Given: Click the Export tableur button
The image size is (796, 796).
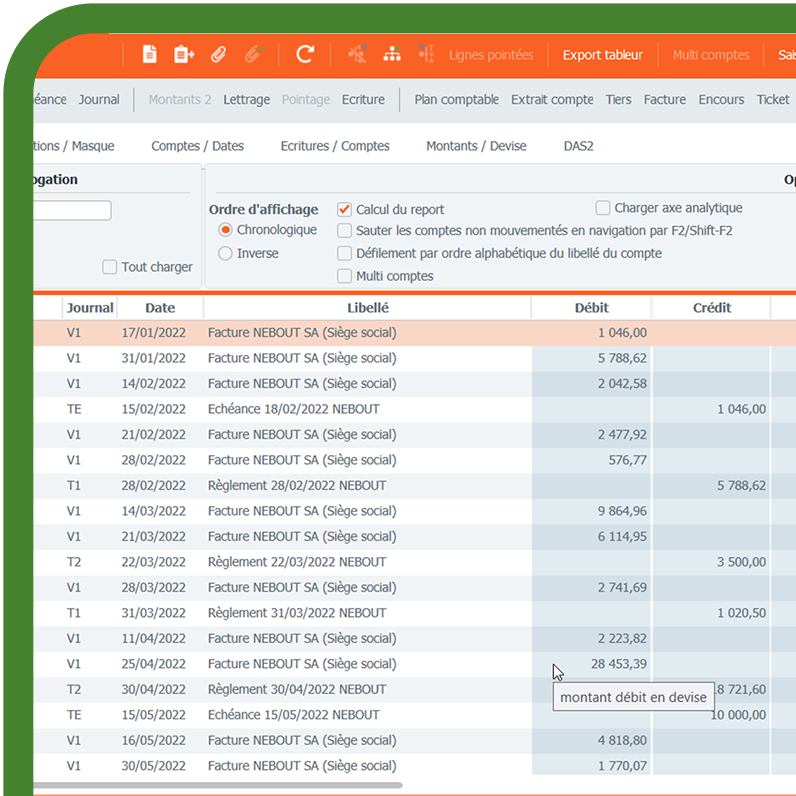Looking at the screenshot, I should tap(603, 55).
